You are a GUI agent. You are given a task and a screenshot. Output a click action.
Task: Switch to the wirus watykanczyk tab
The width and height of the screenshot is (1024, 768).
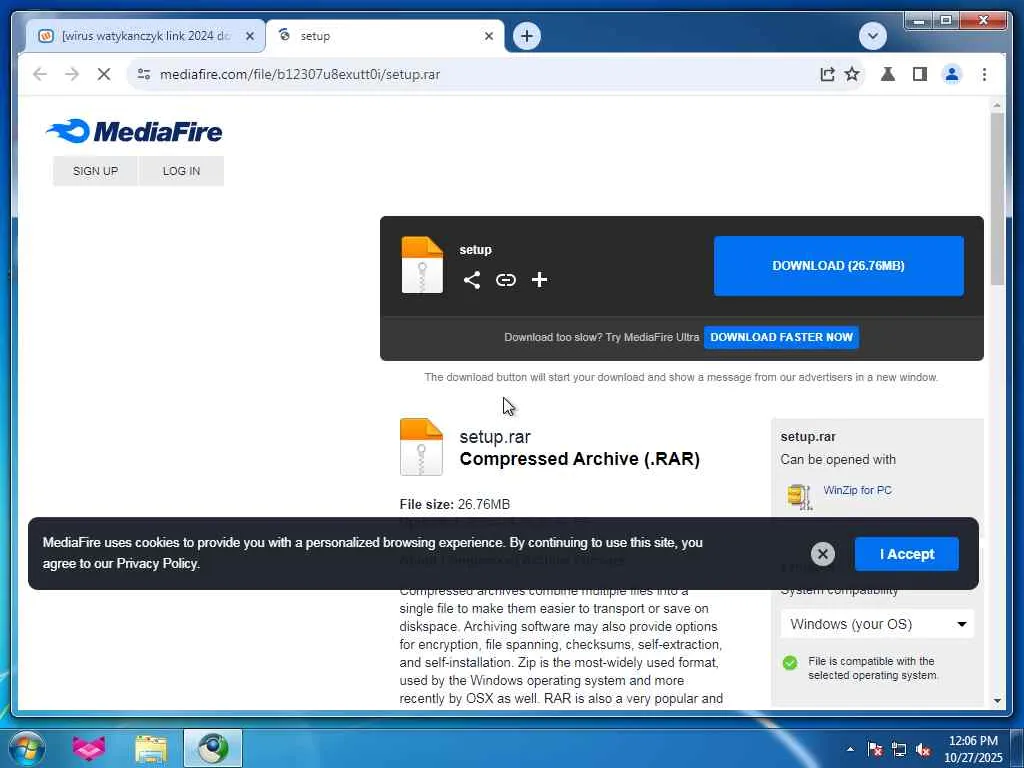[x=146, y=36]
